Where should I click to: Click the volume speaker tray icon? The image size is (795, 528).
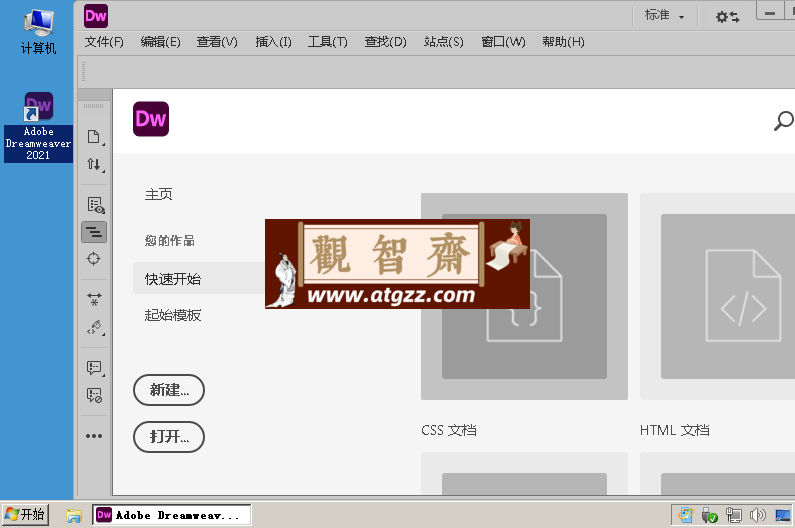pos(757,515)
